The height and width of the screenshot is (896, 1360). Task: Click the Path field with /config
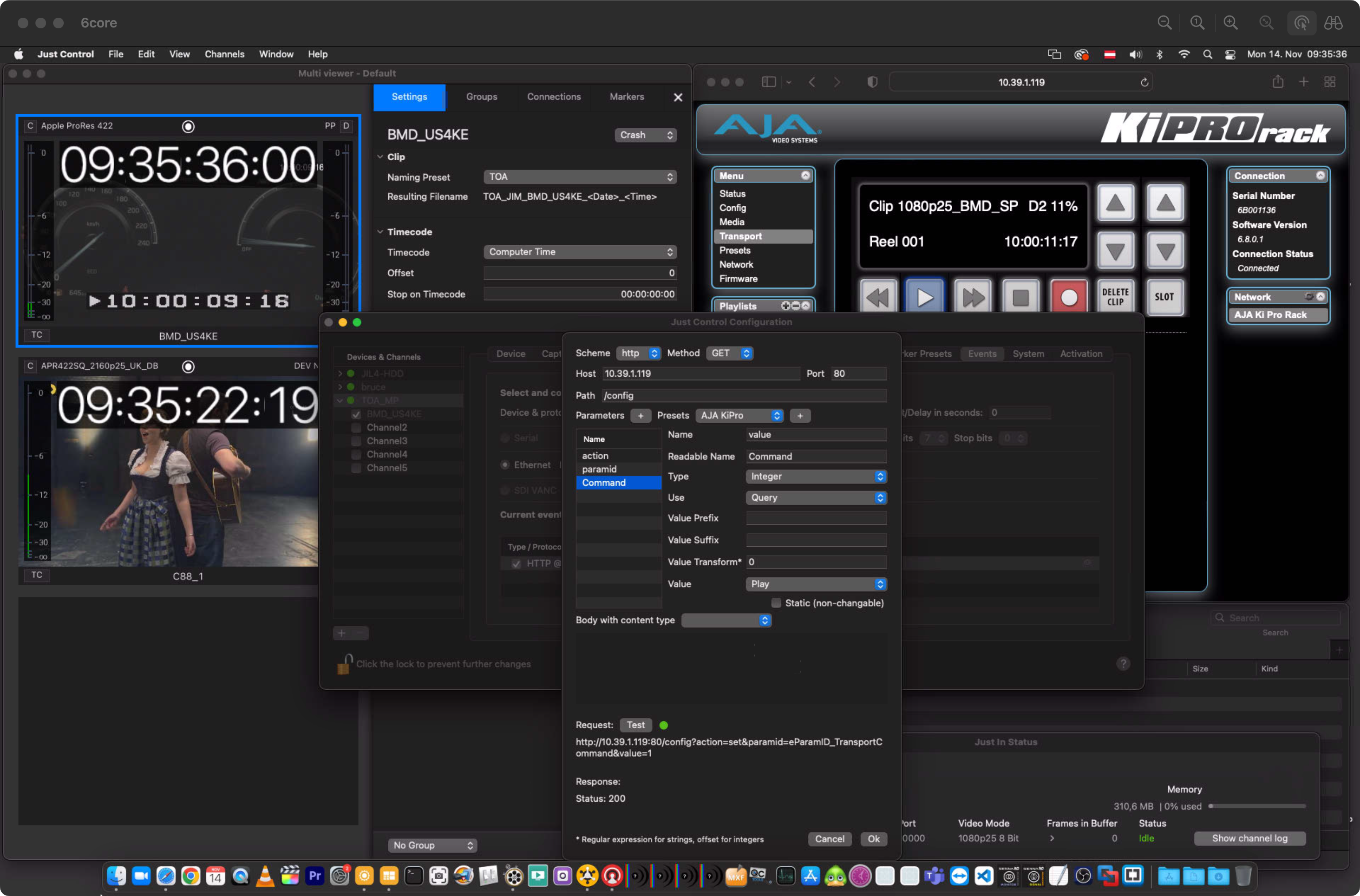click(744, 395)
